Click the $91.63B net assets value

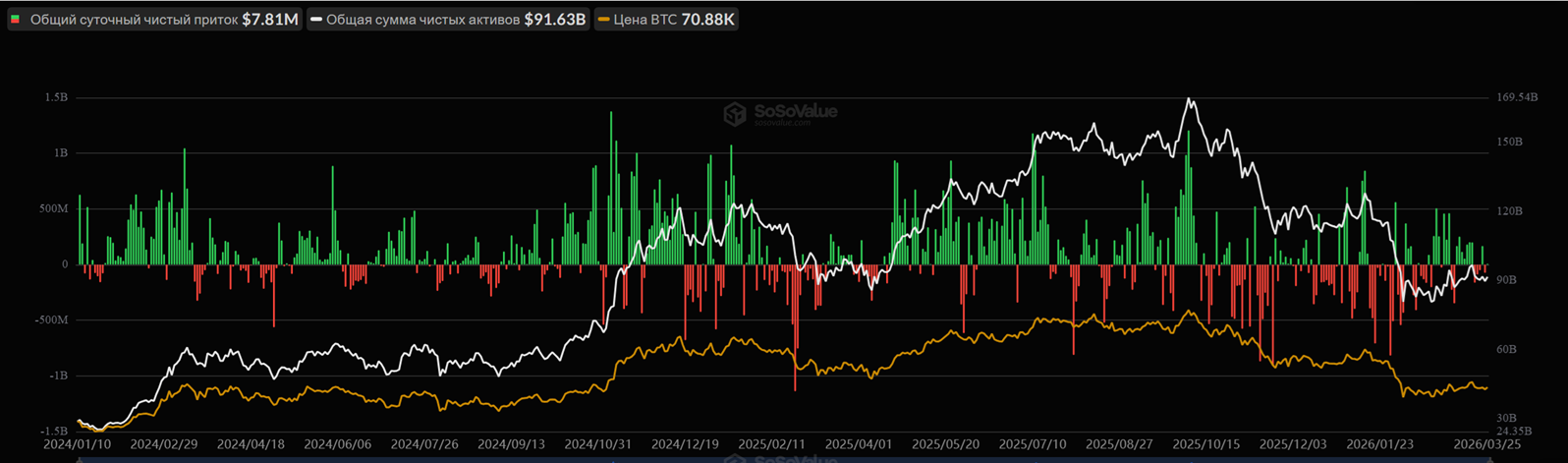555,20
